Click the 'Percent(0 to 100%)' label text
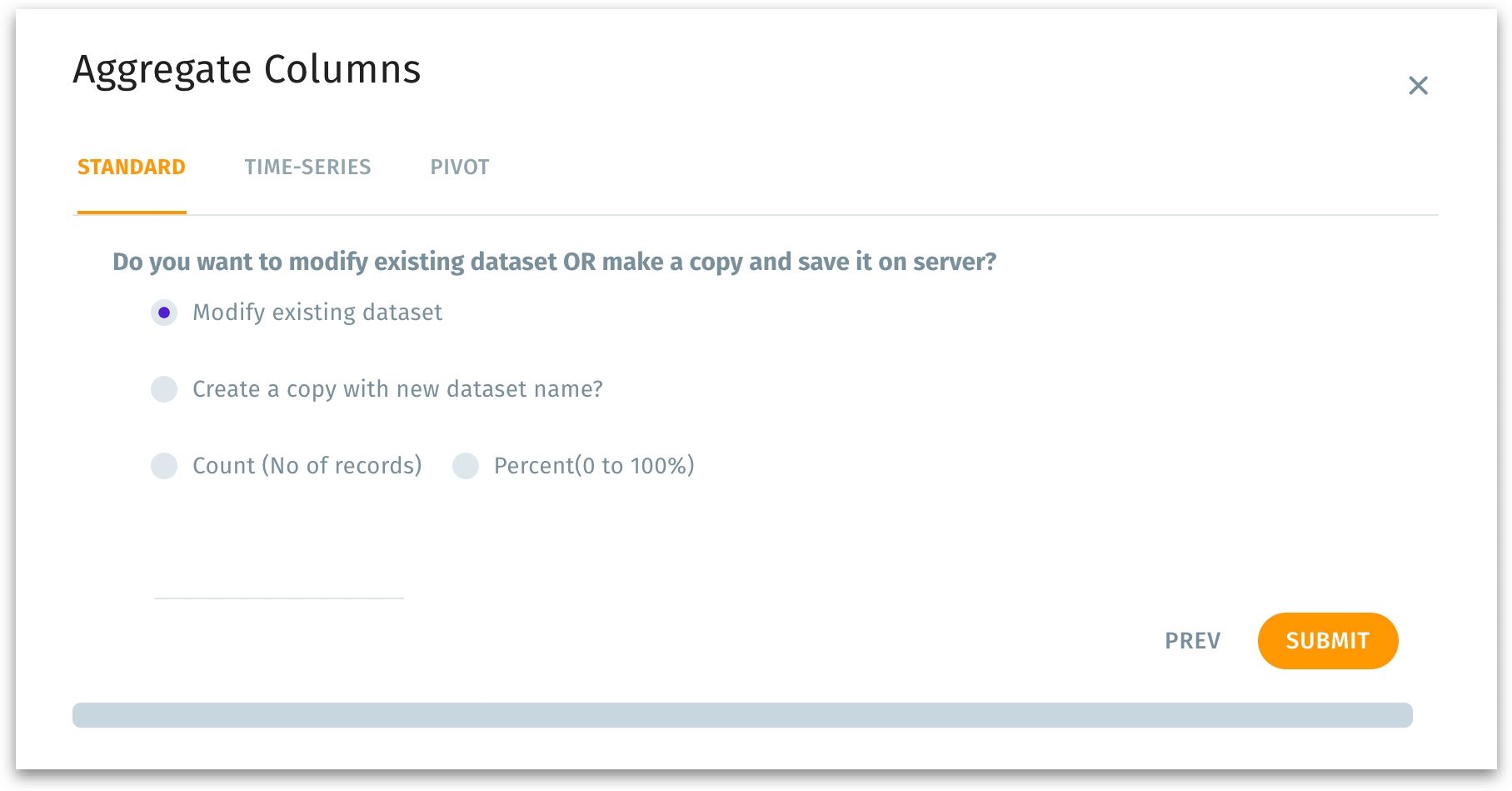 click(x=594, y=466)
